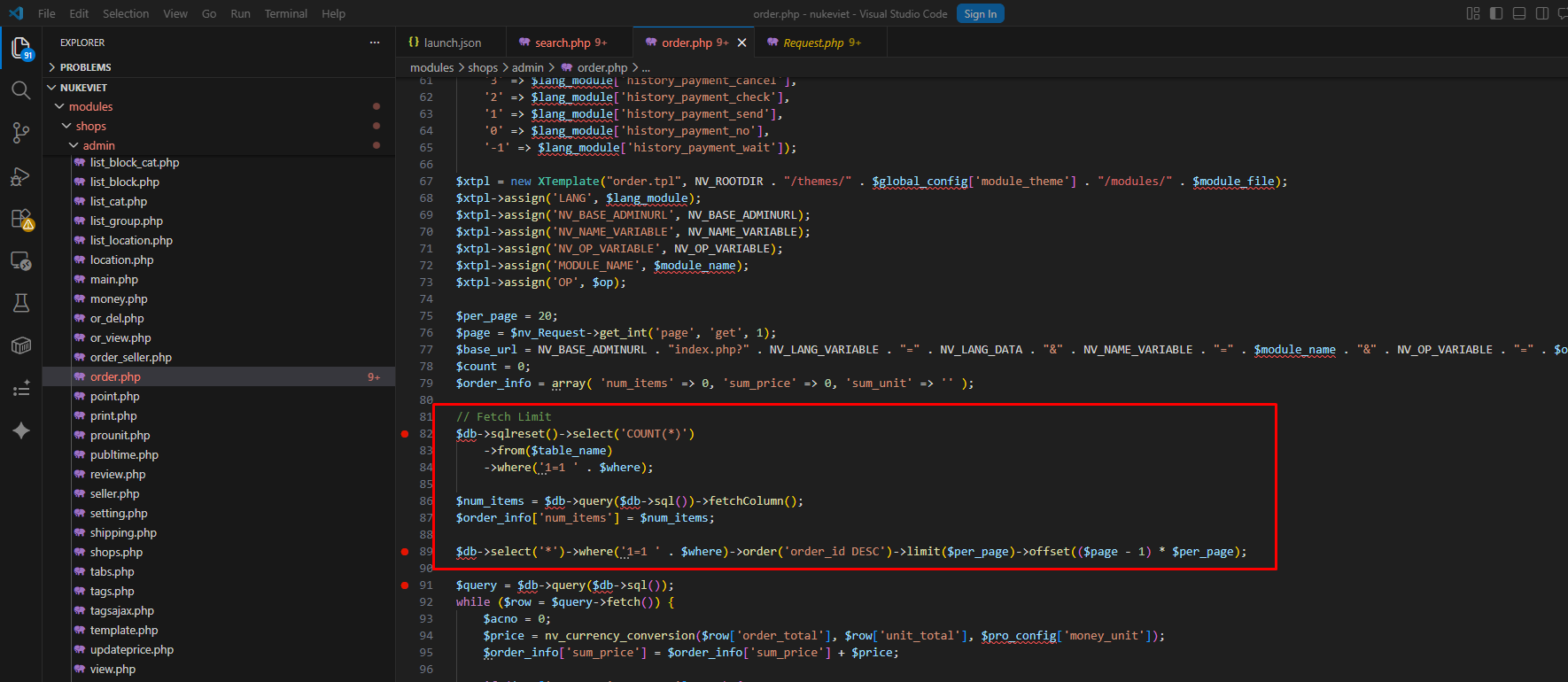The image size is (1568, 682).
Task: Toggle bottom panel layout icon
Action: 1519,13
